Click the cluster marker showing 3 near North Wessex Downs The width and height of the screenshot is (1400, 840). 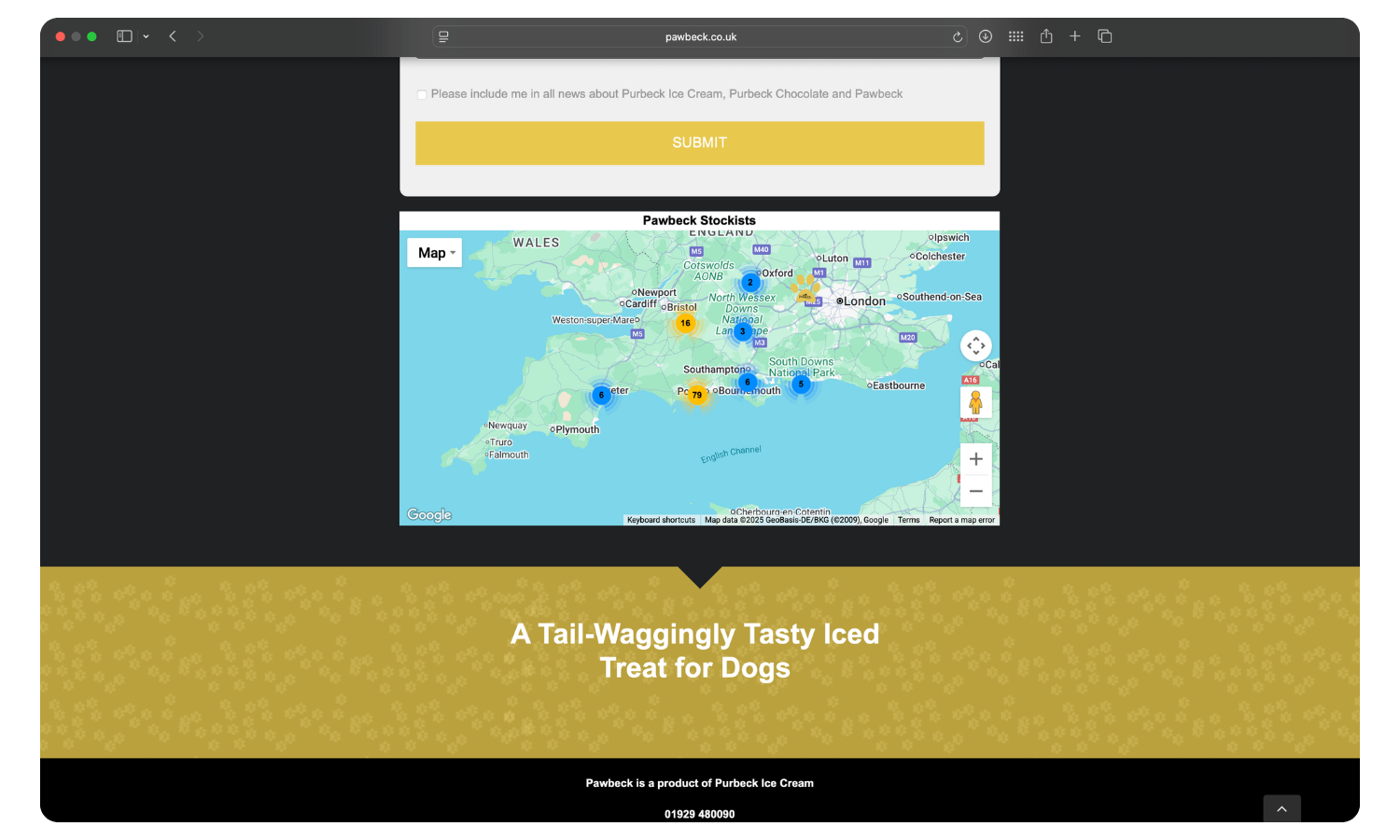pos(743,331)
